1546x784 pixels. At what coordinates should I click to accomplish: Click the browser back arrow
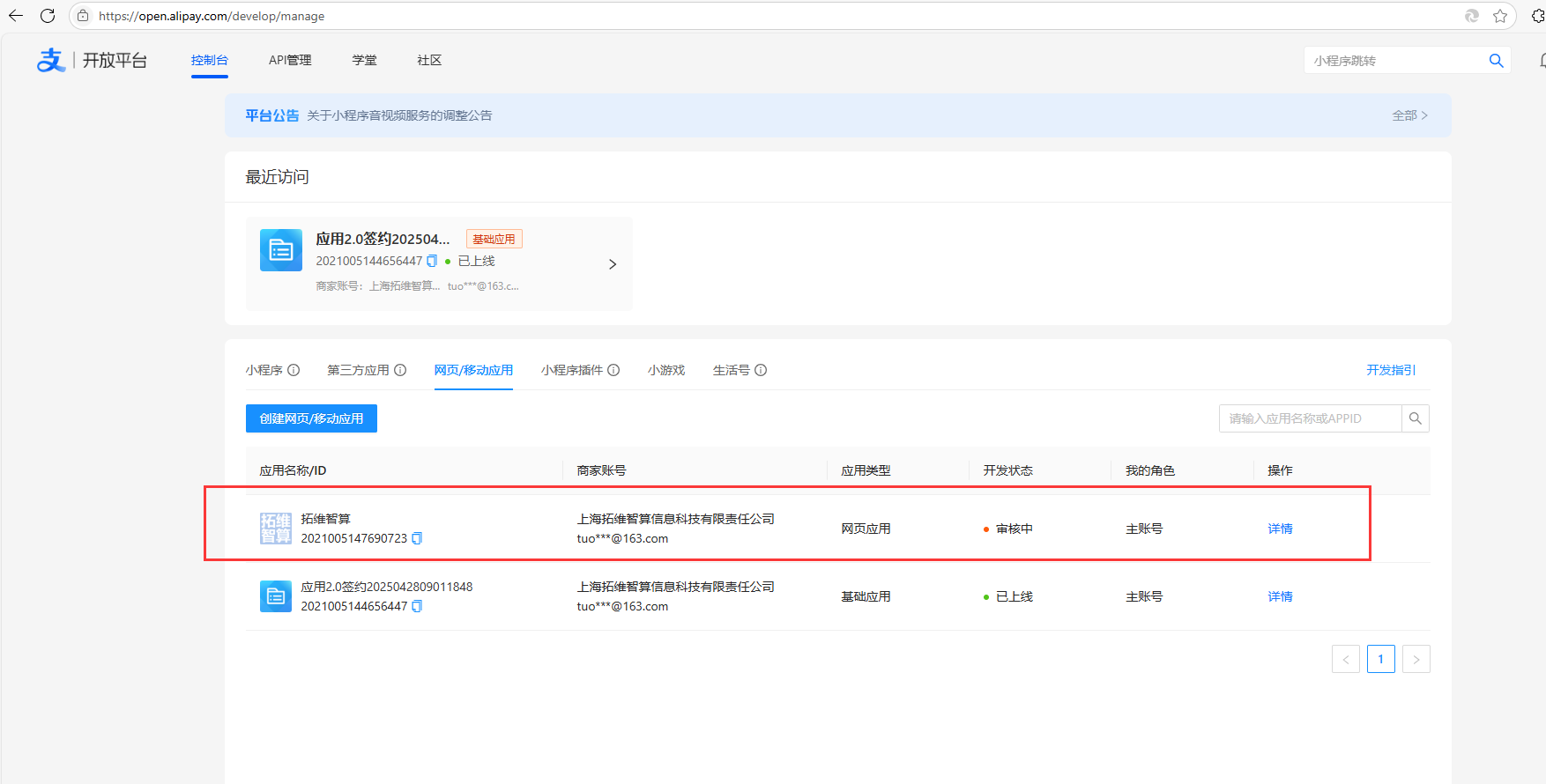click(x=16, y=16)
